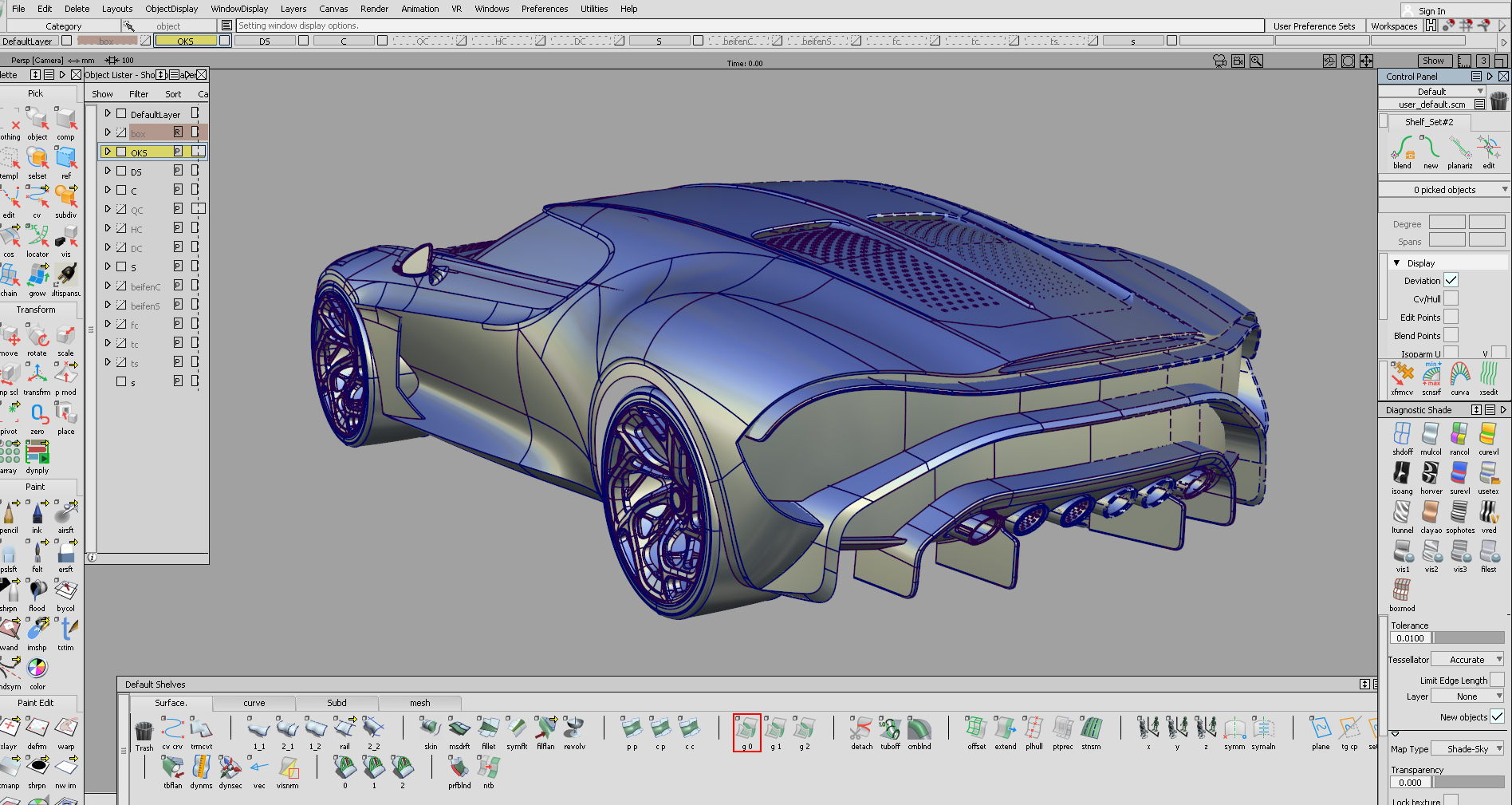
Task: Switch to the mesh shelf tab
Action: [x=419, y=703]
